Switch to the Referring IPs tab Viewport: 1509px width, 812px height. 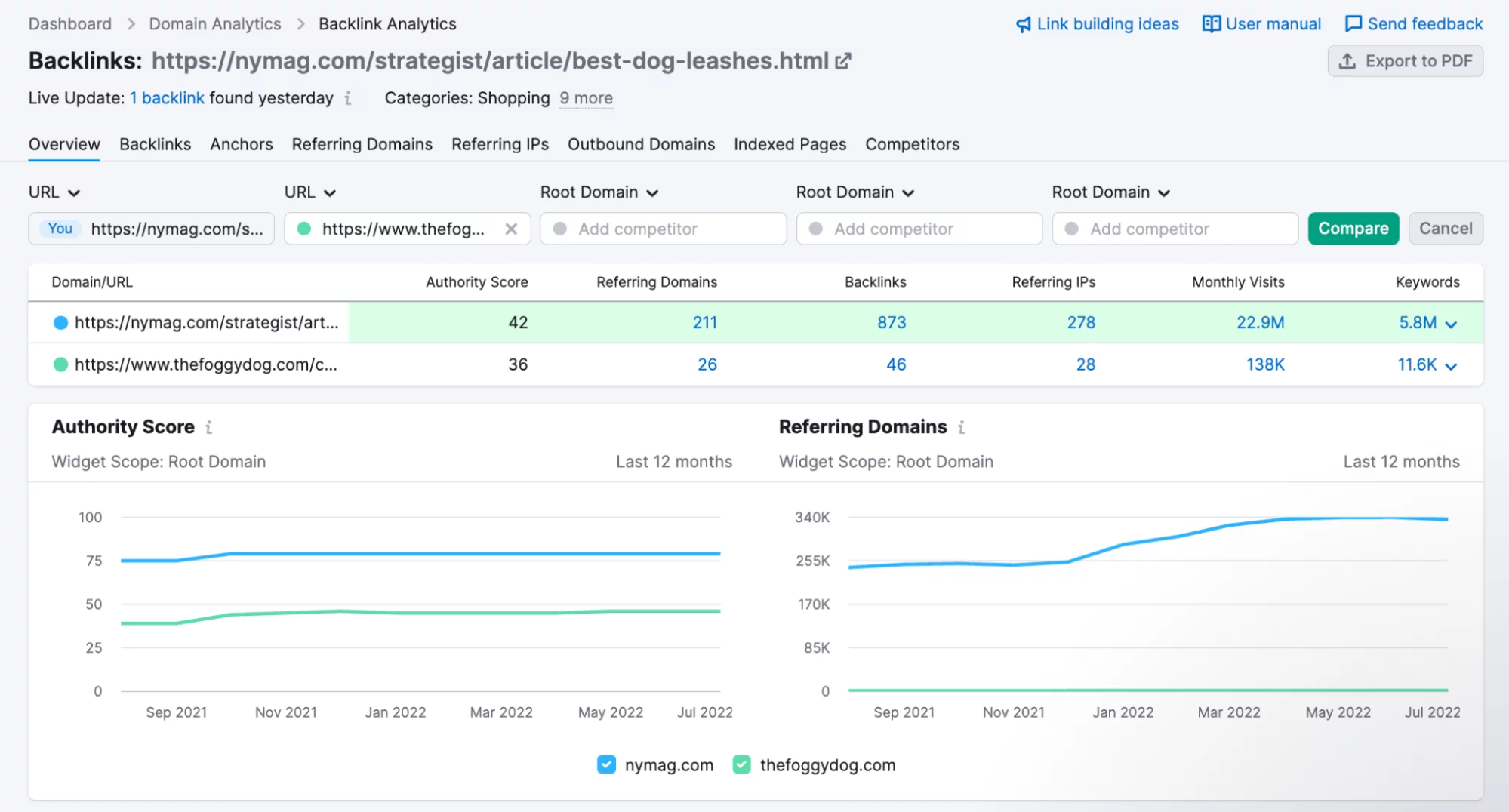tap(500, 144)
